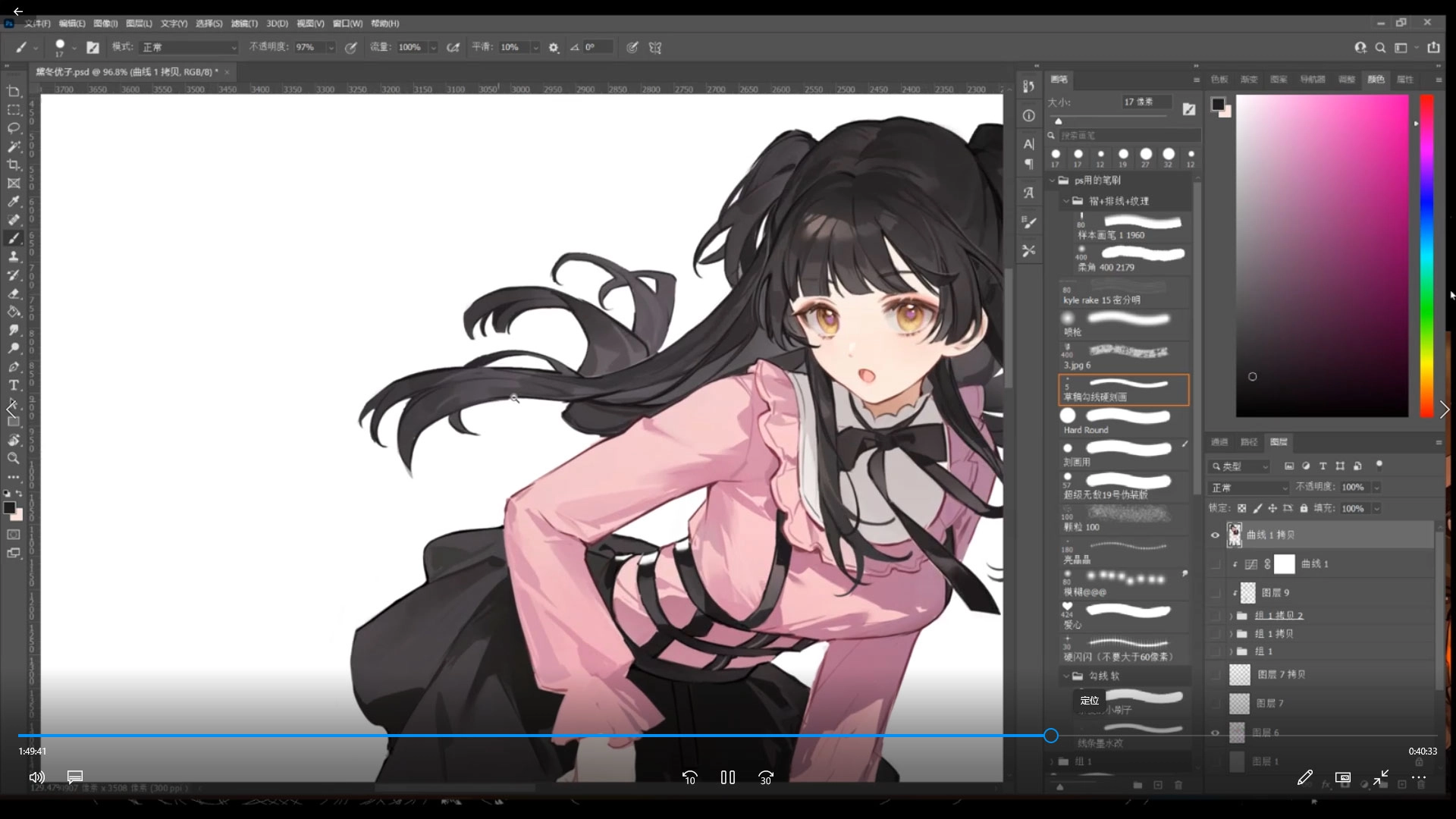Select the Type tool
The image size is (1456, 819).
click(x=13, y=385)
